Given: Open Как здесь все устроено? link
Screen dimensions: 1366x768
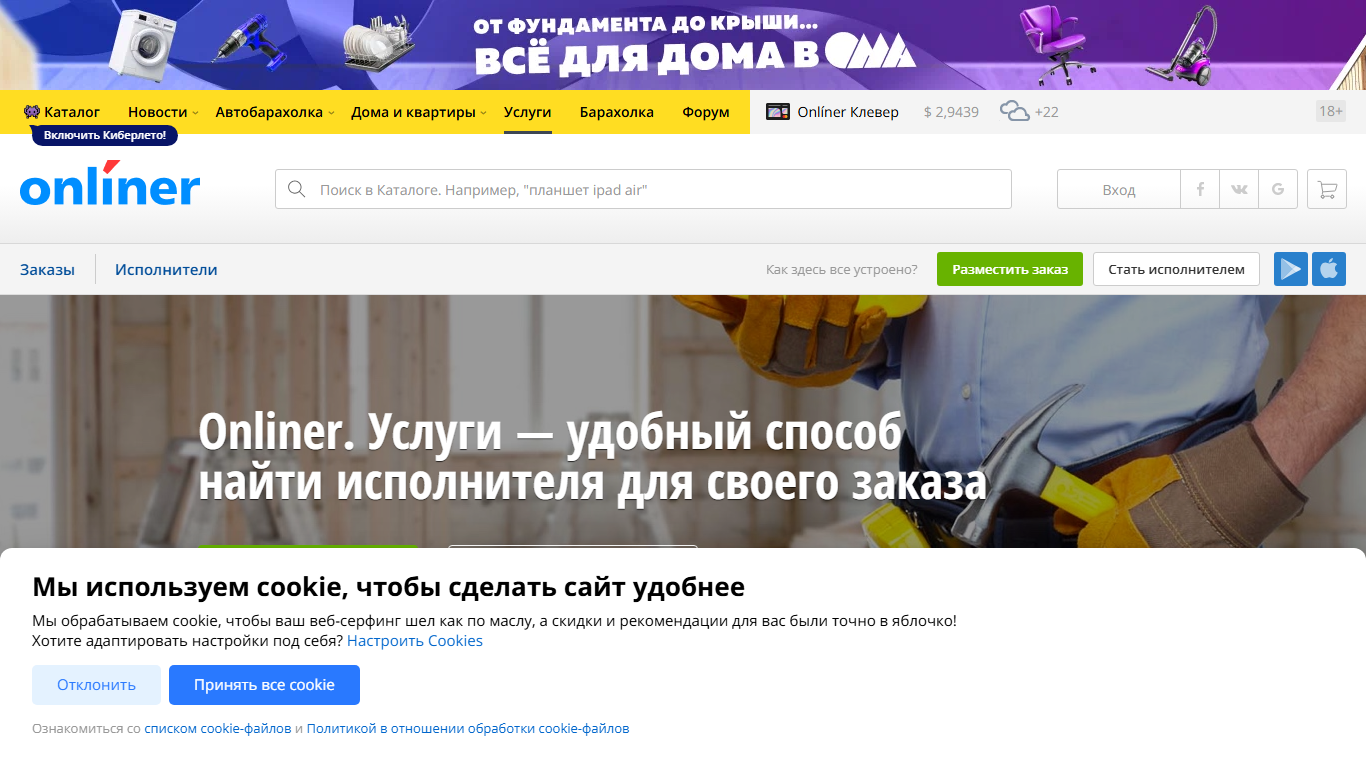Looking at the screenshot, I should tap(842, 269).
